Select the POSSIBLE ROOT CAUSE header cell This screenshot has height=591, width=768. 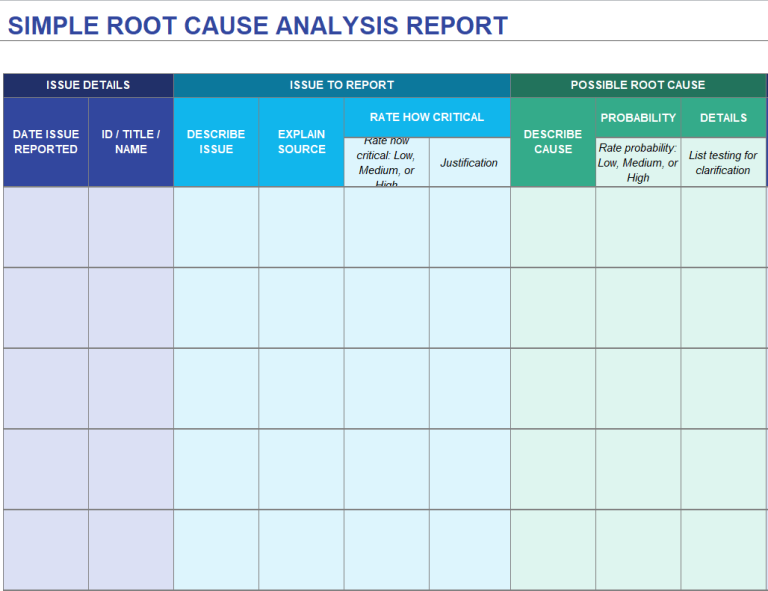click(x=638, y=85)
